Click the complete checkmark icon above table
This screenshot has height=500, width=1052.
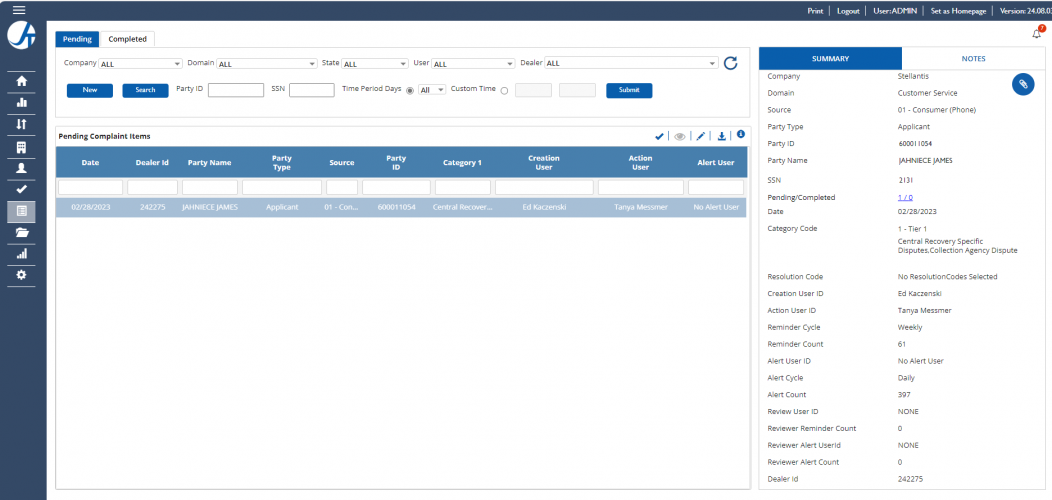point(660,136)
